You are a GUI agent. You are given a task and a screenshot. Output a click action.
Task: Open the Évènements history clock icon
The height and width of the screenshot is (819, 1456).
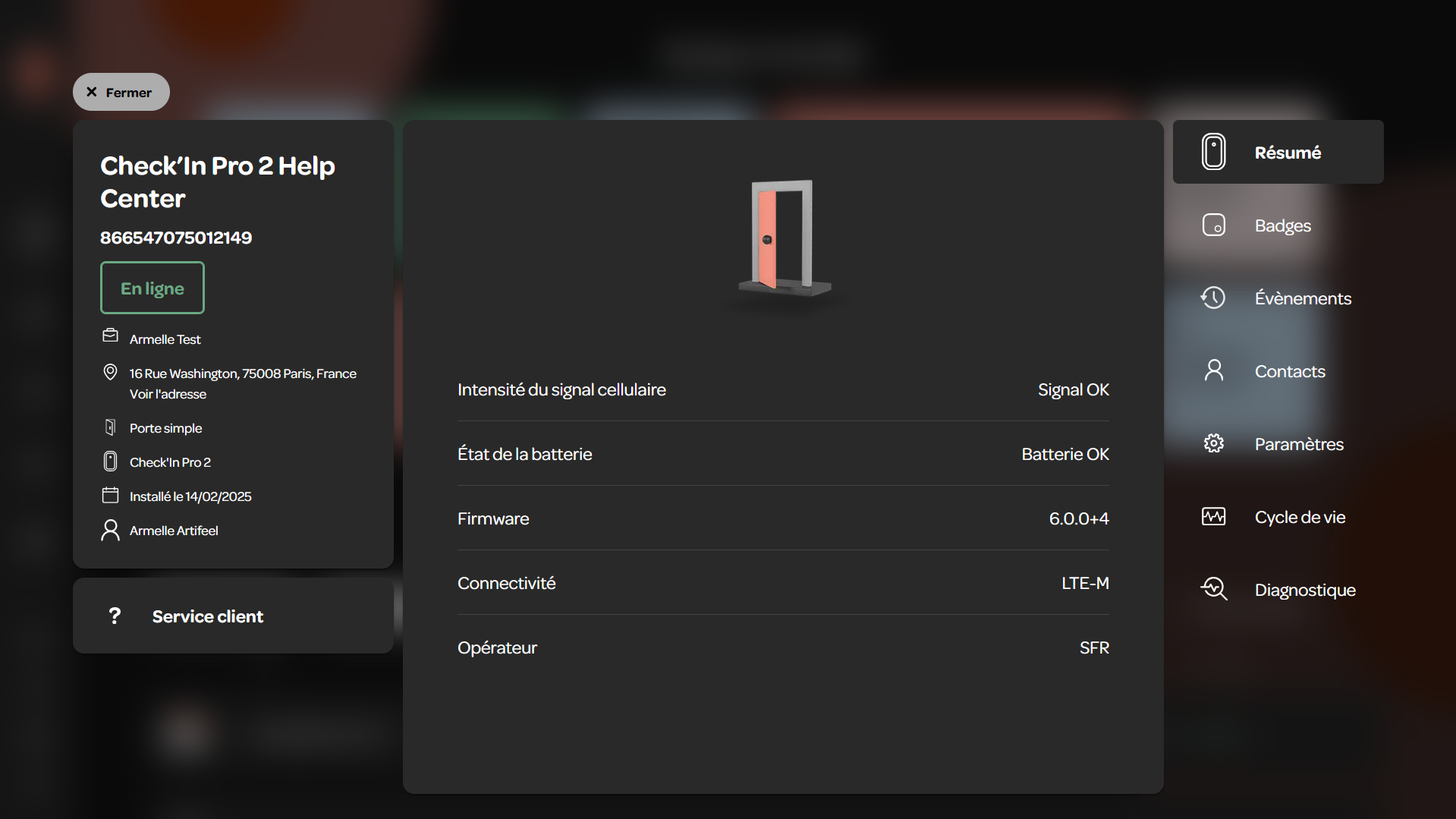coord(1213,298)
